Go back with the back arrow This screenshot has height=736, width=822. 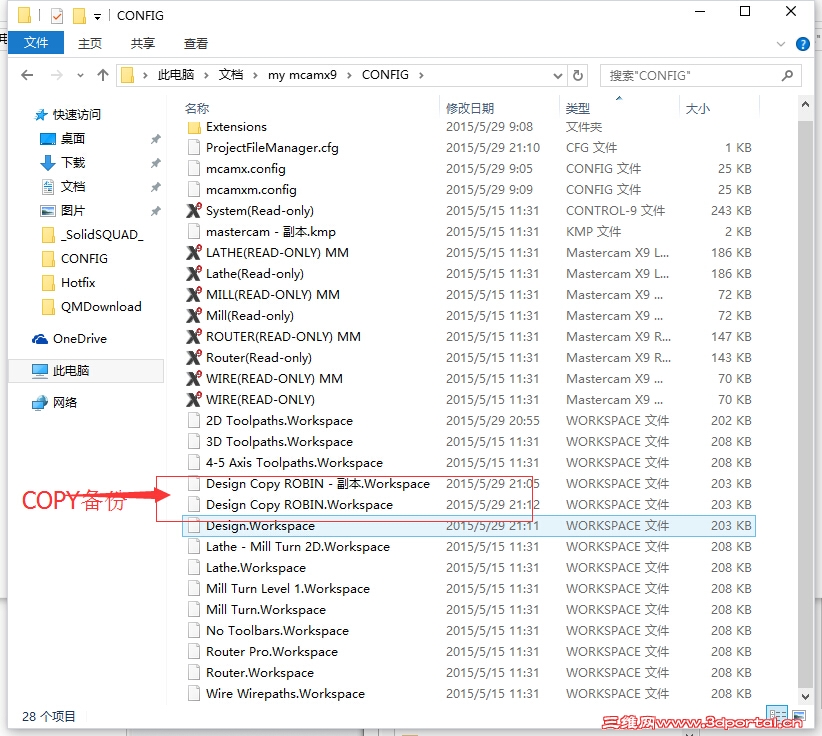tap(27, 75)
